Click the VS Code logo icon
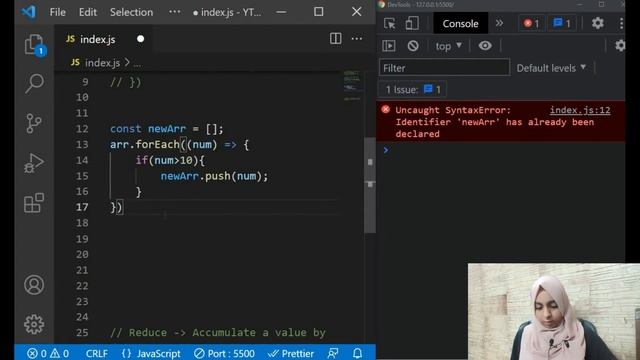The image size is (640, 360). tap(29, 11)
